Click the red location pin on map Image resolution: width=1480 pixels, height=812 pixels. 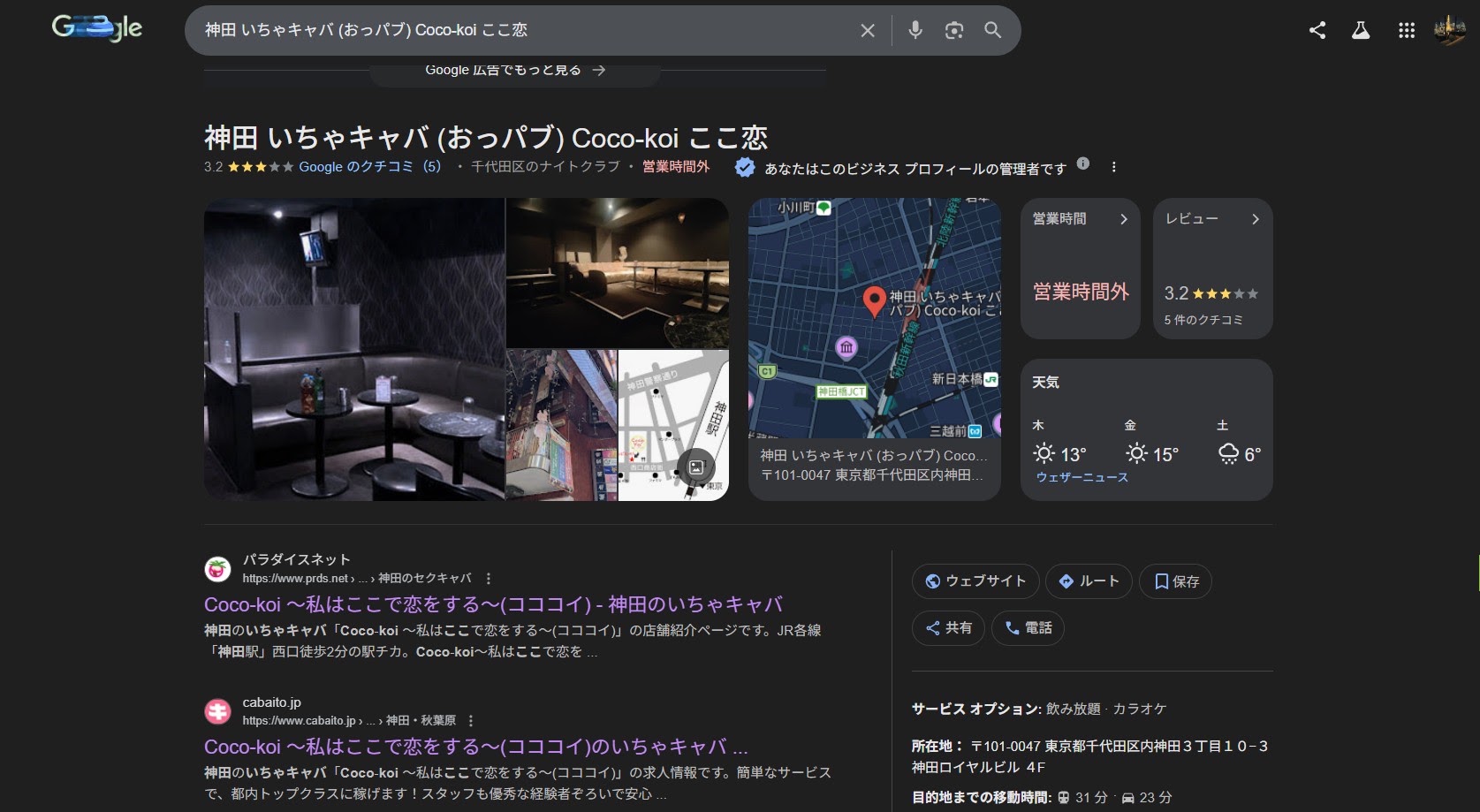pyautogui.click(x=874, y=302)
